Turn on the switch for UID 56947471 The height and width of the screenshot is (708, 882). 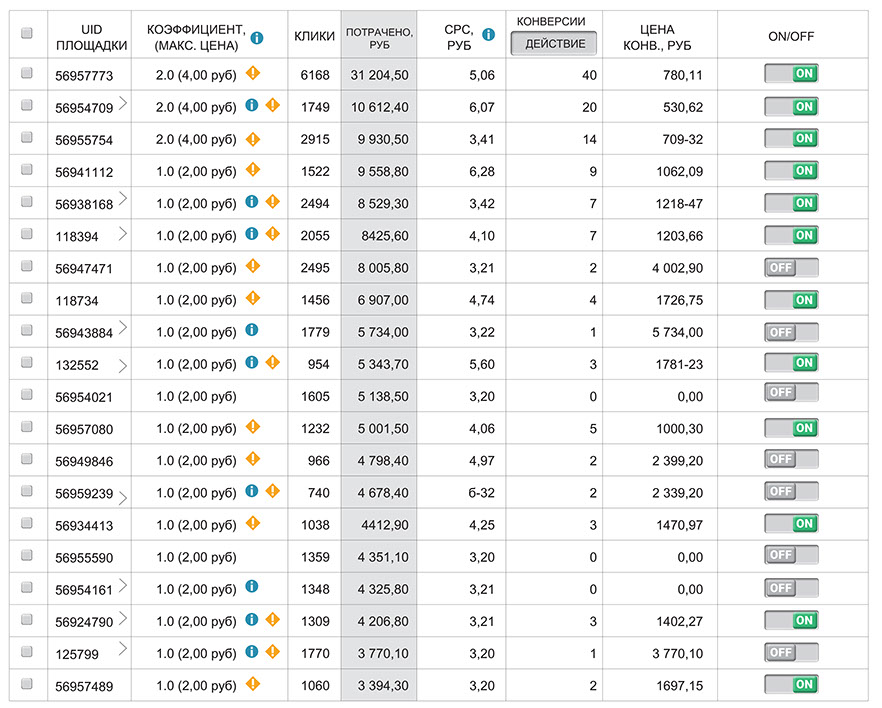tap(791, 267)
